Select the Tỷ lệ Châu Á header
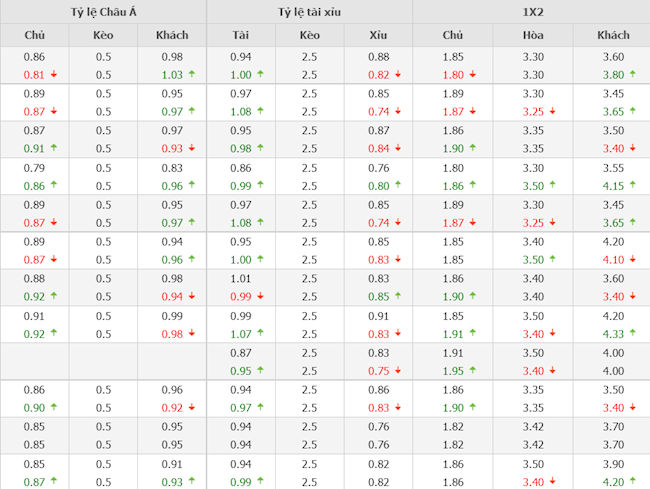650x489 pixels. pyautogui.click(x=103, y=12)
